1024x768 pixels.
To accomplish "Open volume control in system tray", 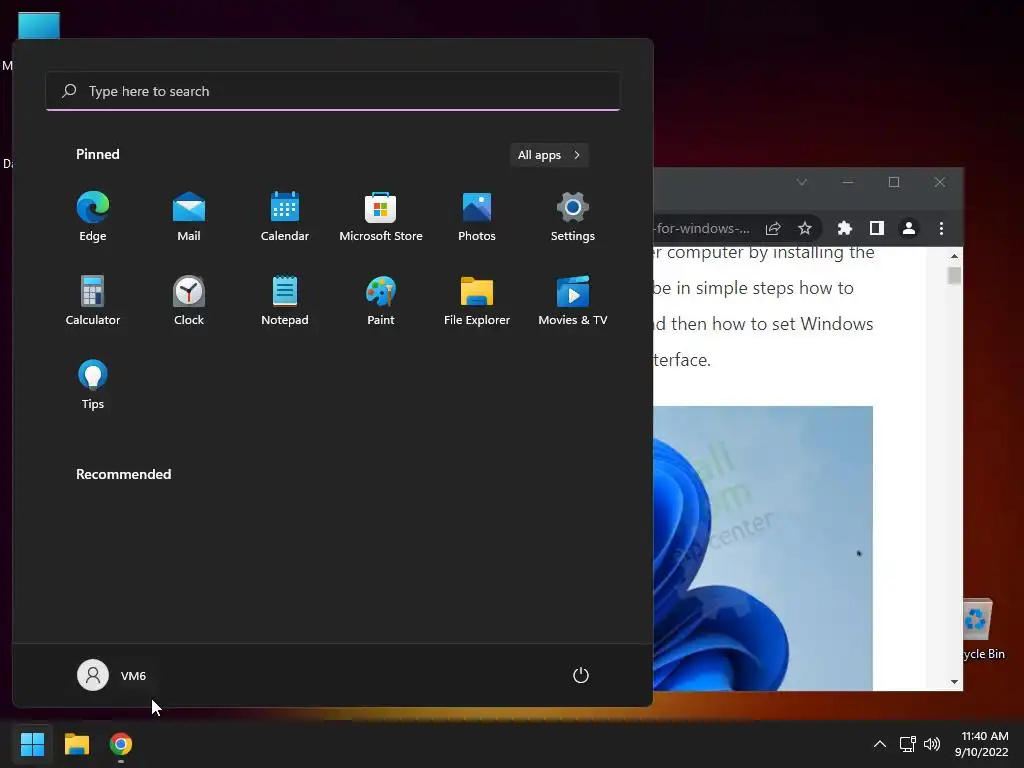I will (x=932, y=744).
